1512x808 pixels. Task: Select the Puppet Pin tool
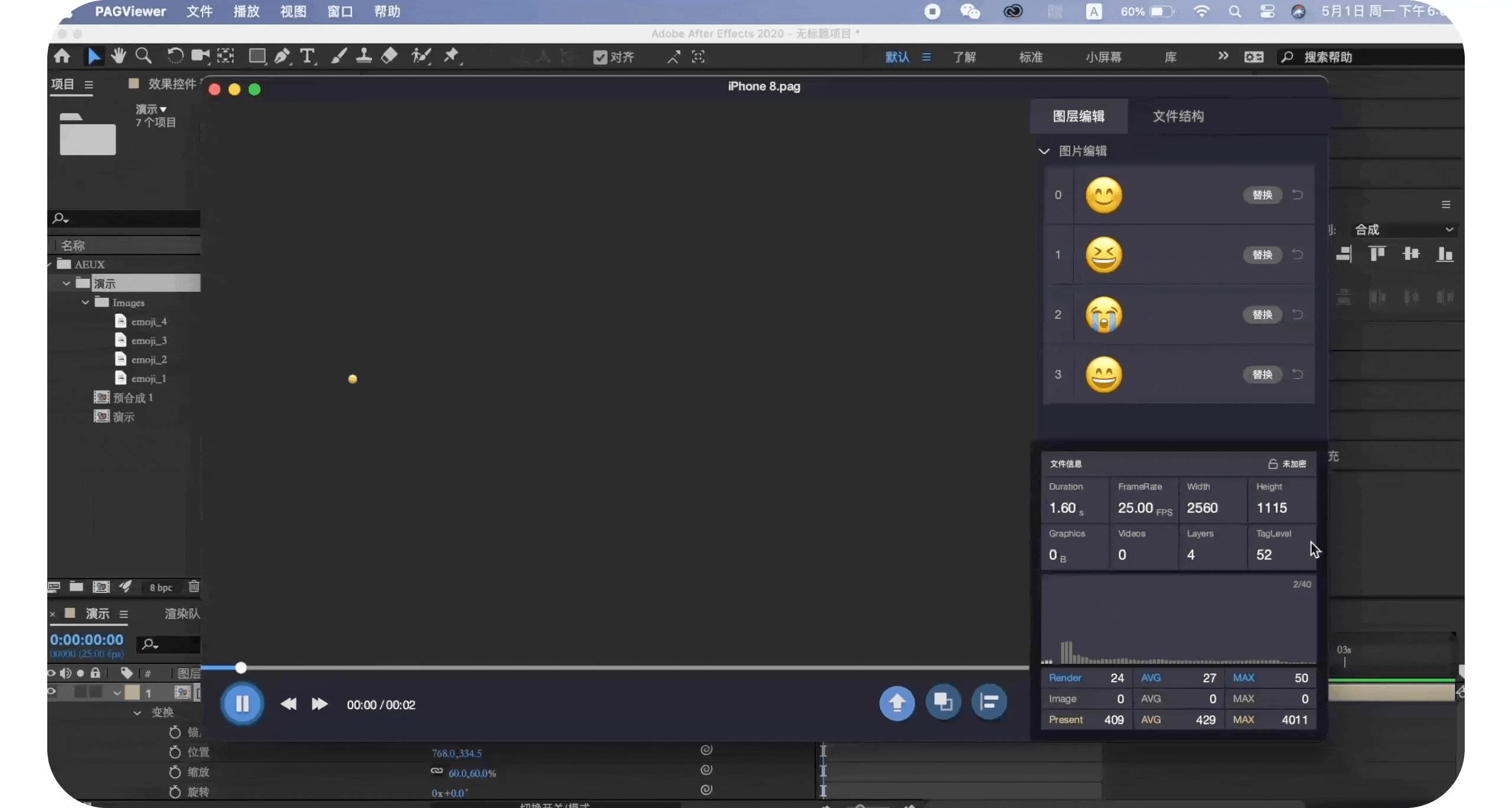pos(451,56)
